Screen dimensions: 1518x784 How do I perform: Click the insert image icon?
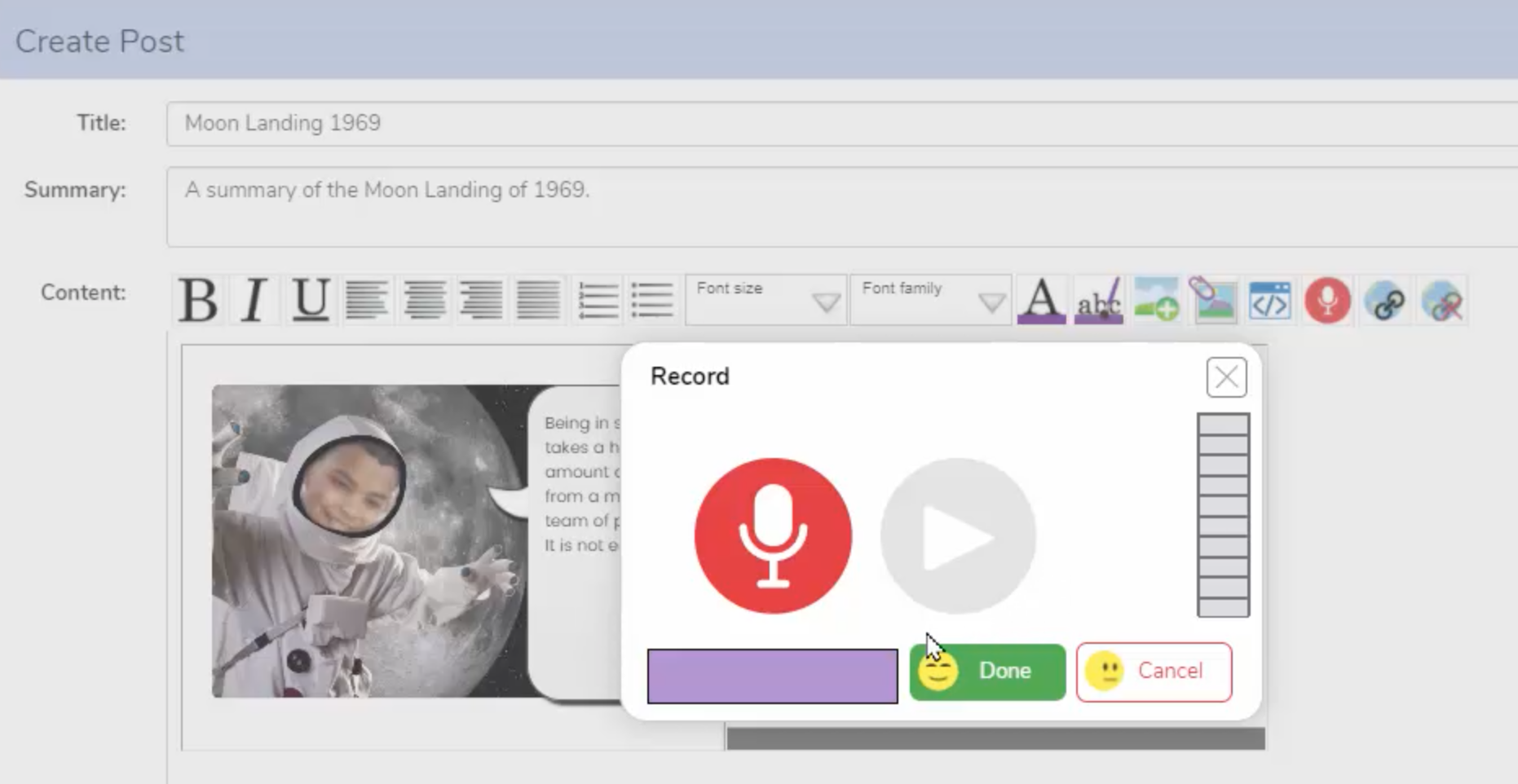[1156, 301]
